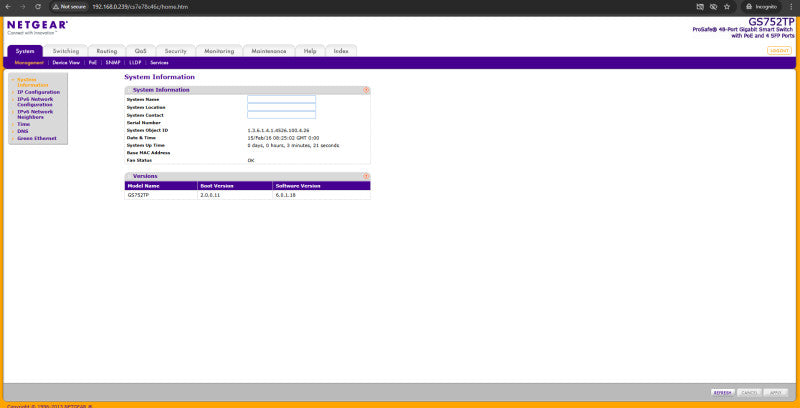800x408 pixels.
Task: Click the REFRESH button
Action: tap(723, 393)
